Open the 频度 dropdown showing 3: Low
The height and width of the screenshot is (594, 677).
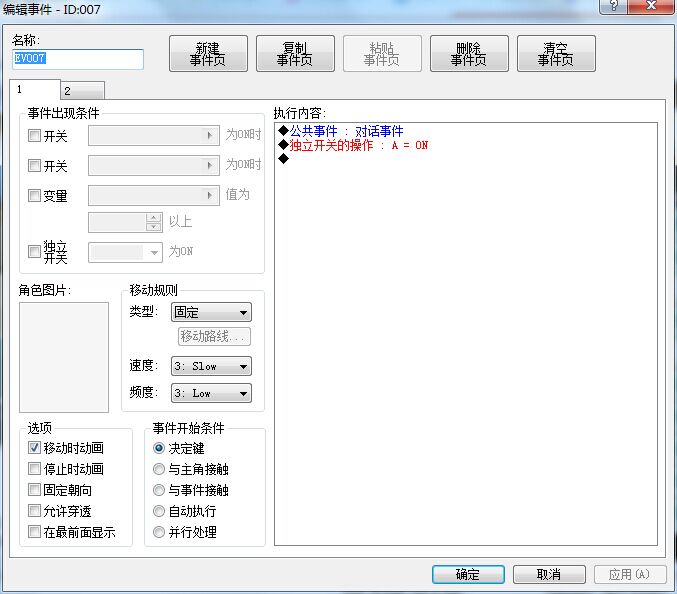[x=211, y=393]
